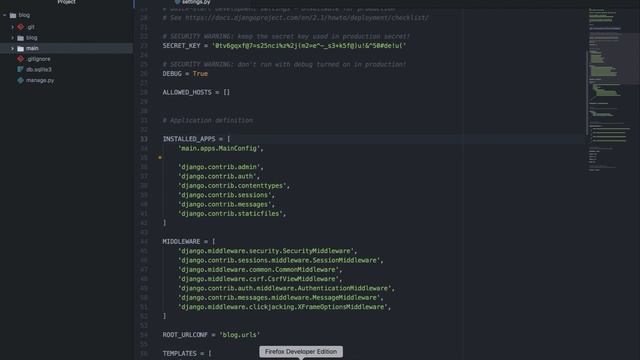This screenshot has width=640, height=360.
Task: Click 'django.contrib.sessions' app string
Action: tap(224, 195)
